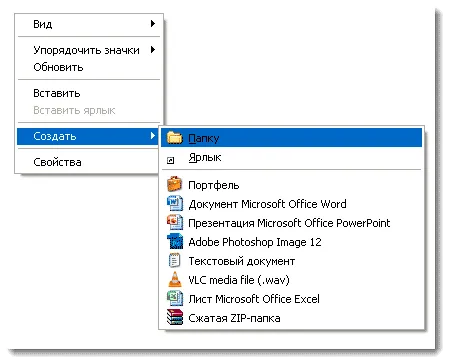This screenshot has height=364, width=450.
Task: Click the VLC cone icon
Action: (x=175, y=279)
